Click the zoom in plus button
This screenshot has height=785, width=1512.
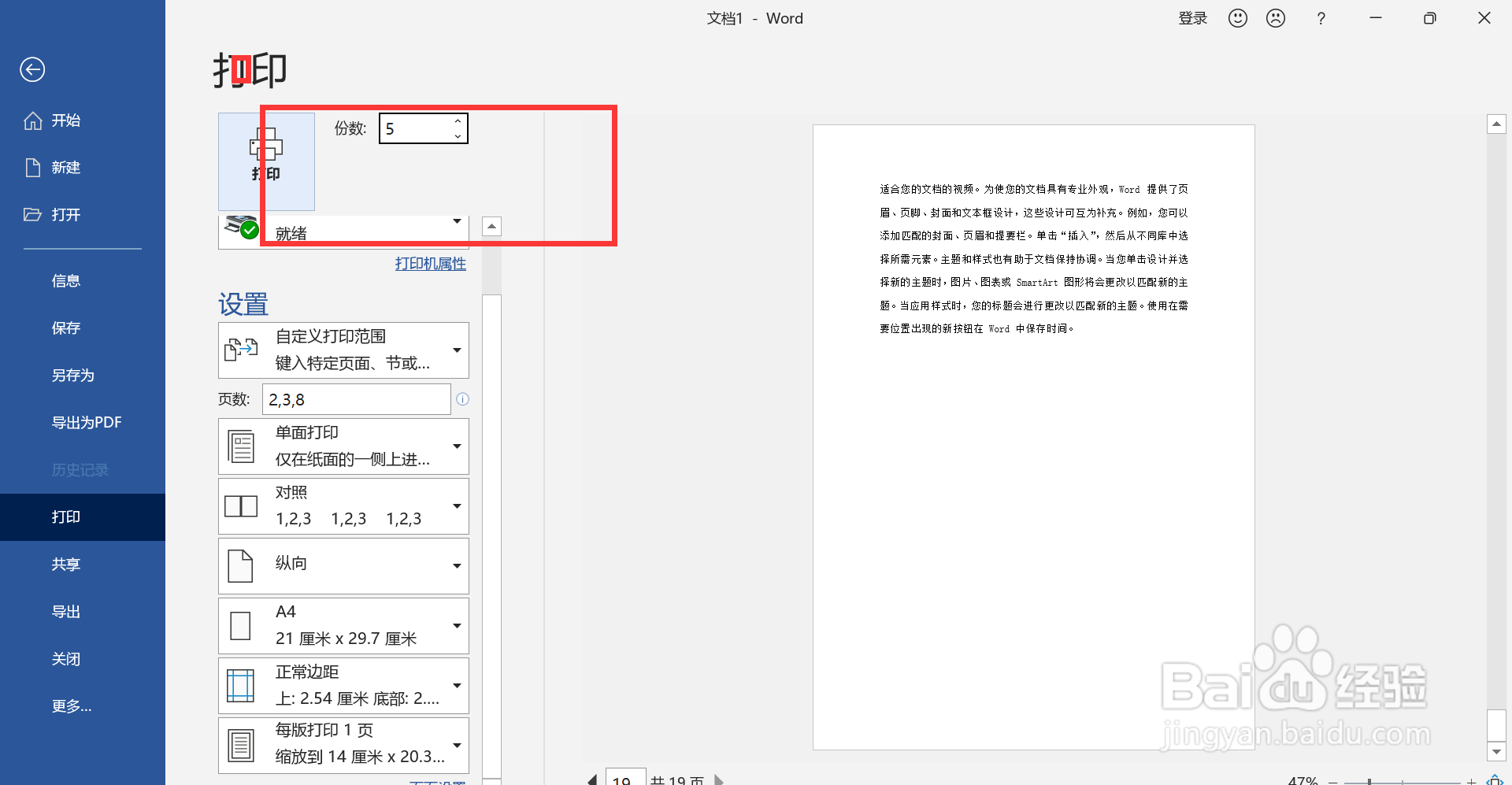[x=1471, y=781]
